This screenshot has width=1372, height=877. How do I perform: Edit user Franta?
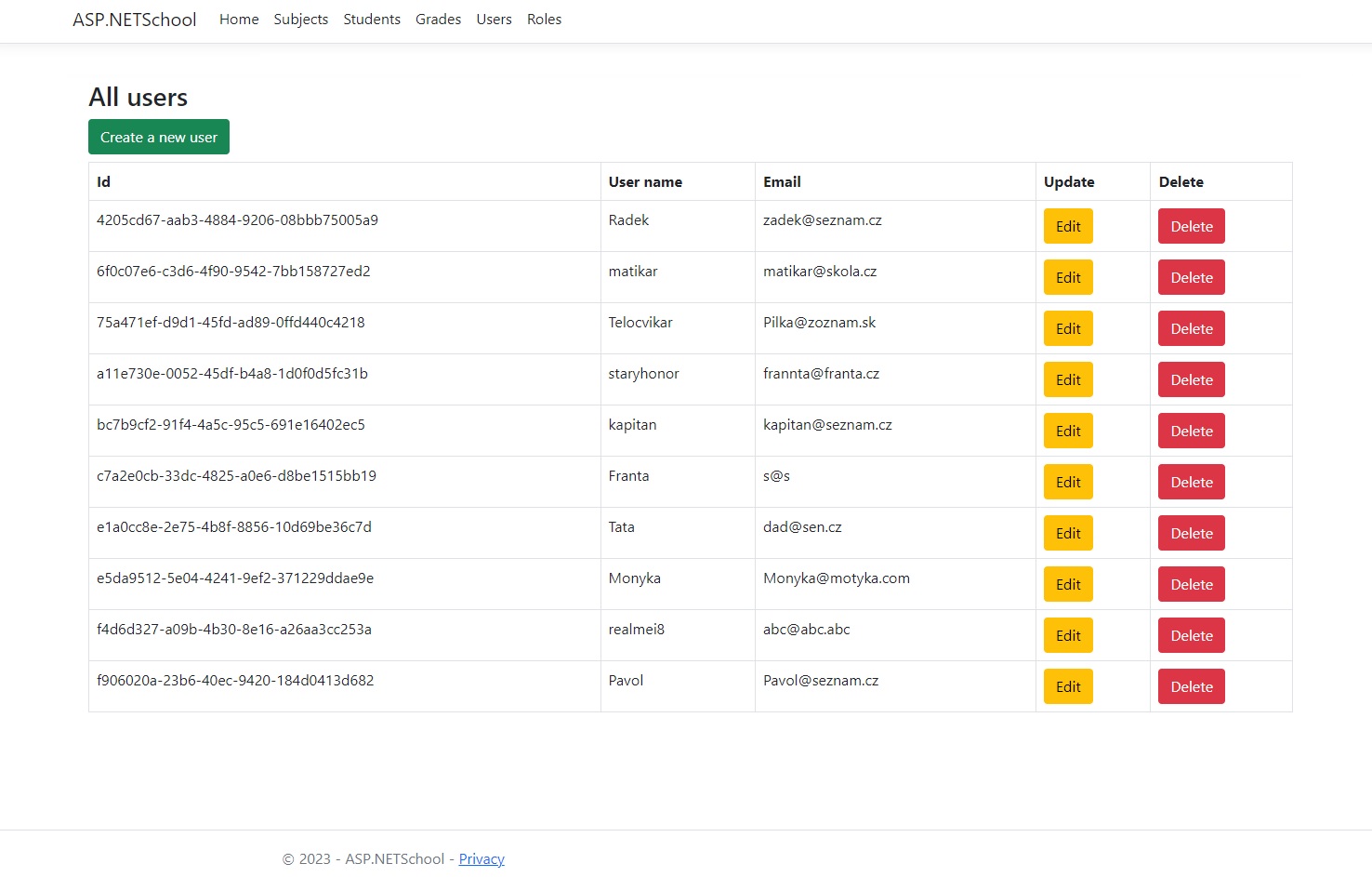[1068, 482]
